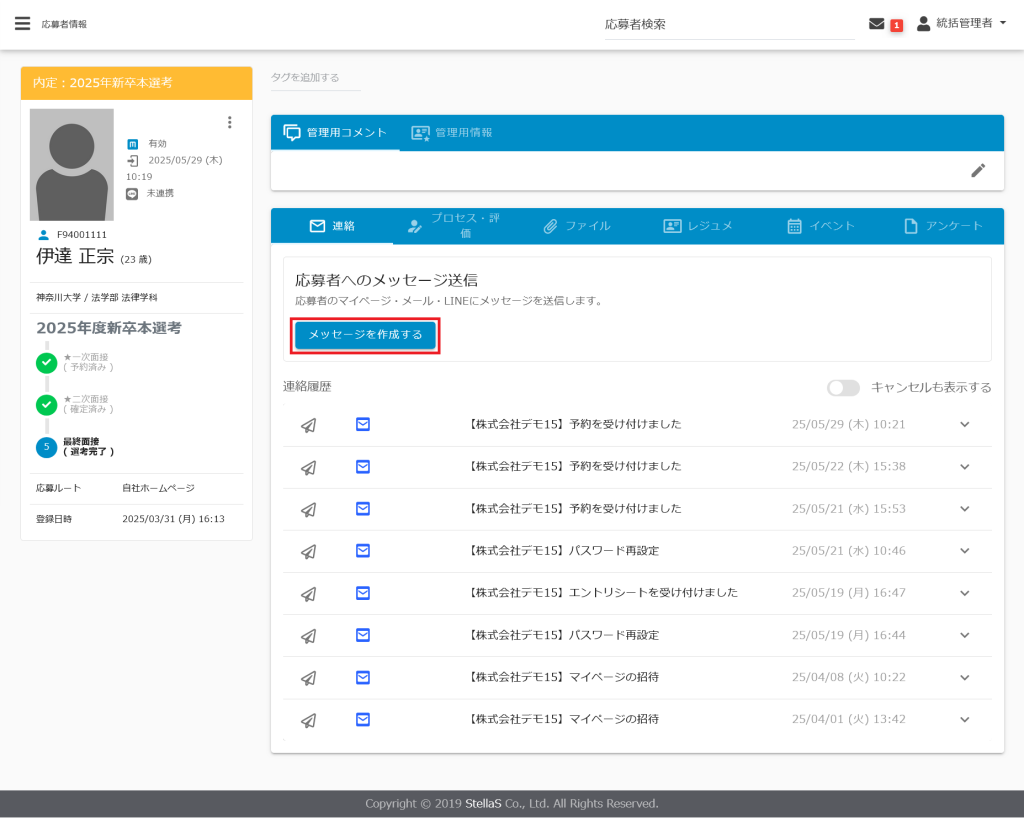Click the pencil edit comment icon

click(x=978, y=170)
